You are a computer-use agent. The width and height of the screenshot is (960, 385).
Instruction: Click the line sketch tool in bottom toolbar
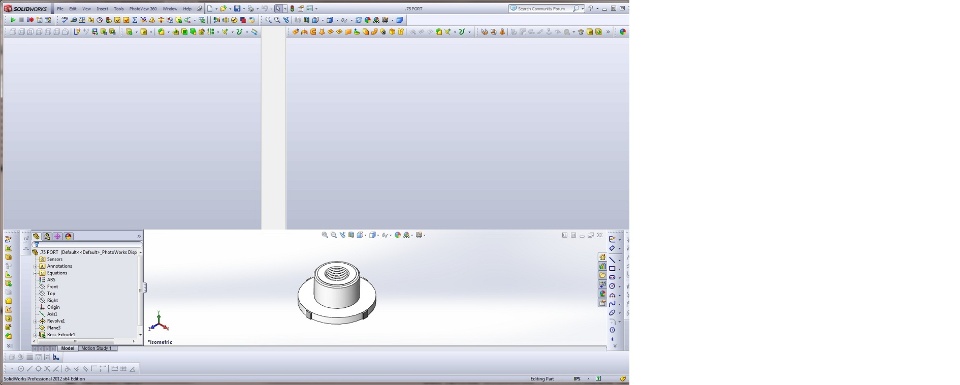29,369
